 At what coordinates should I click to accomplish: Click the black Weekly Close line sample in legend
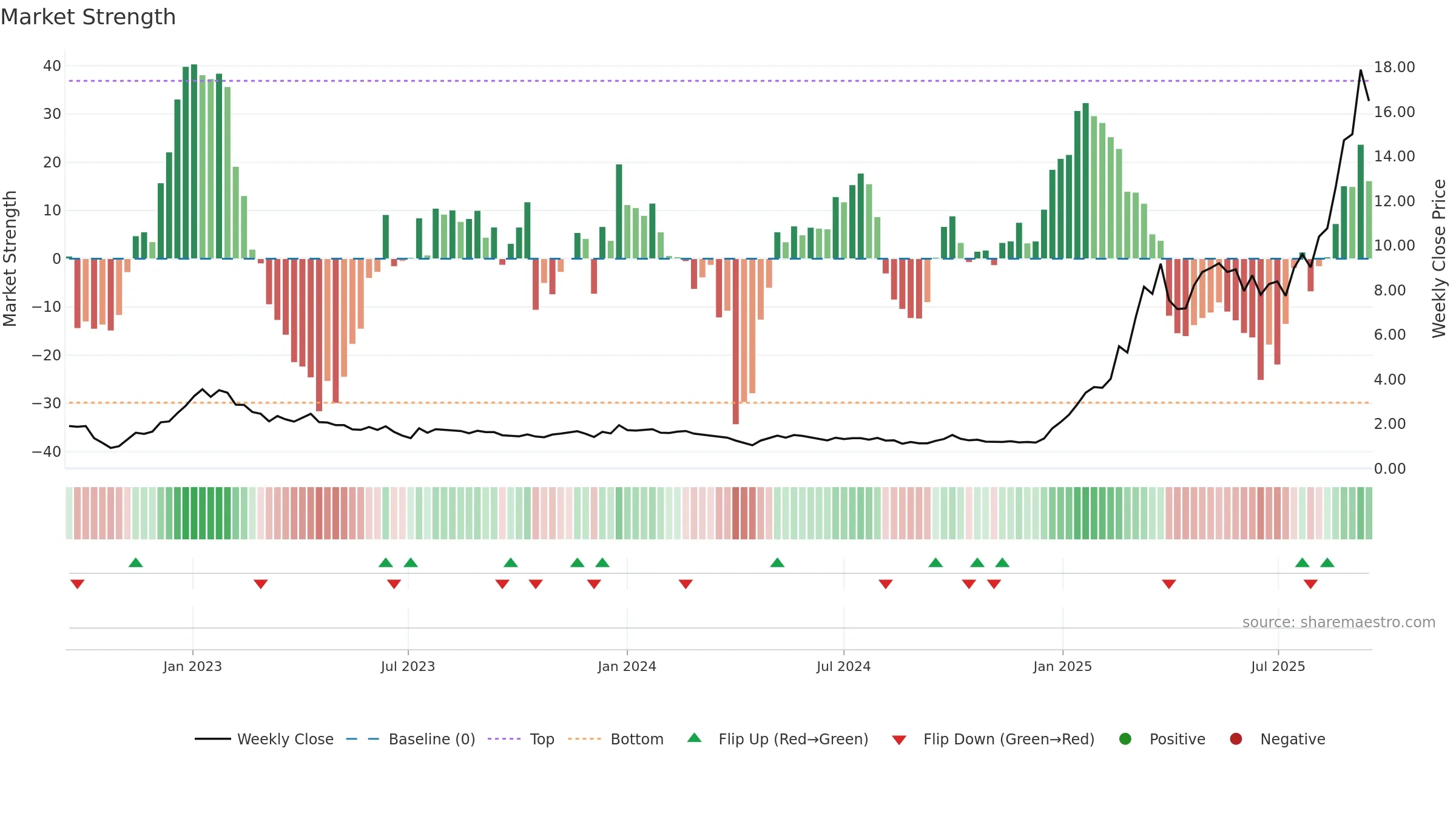click(x=213, y=739)
